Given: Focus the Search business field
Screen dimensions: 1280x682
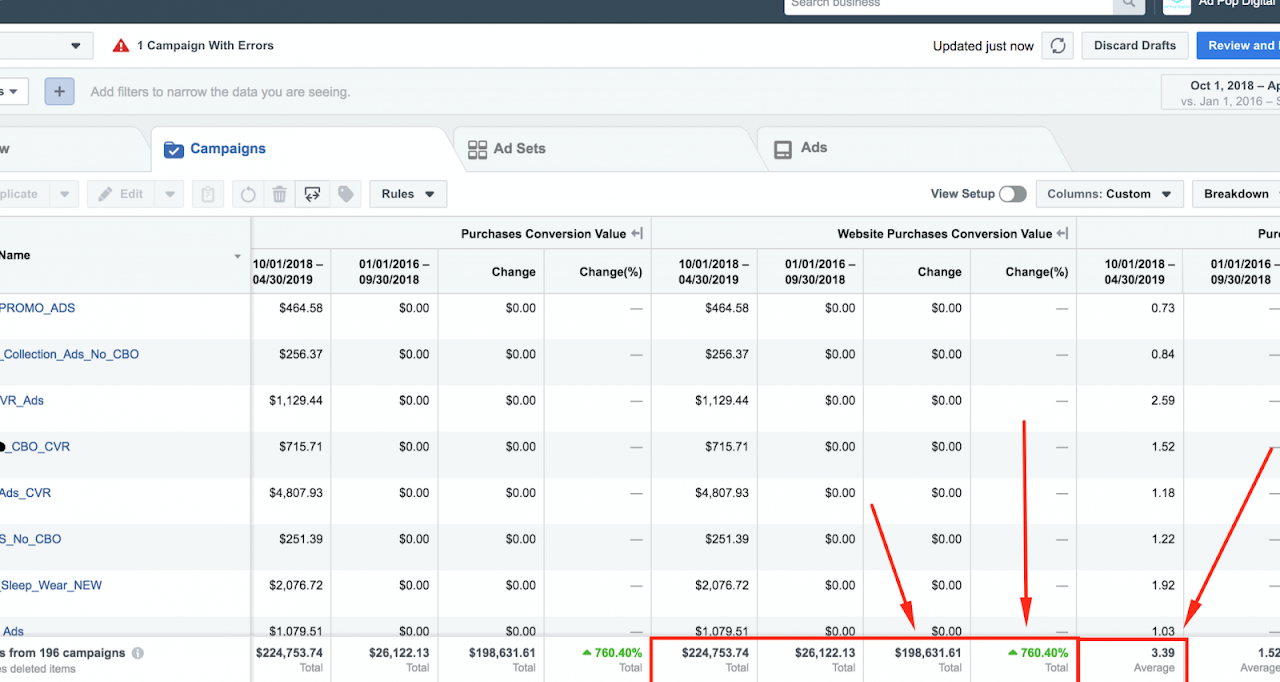Looking at the screenshot, I should [x=949, y=4].
